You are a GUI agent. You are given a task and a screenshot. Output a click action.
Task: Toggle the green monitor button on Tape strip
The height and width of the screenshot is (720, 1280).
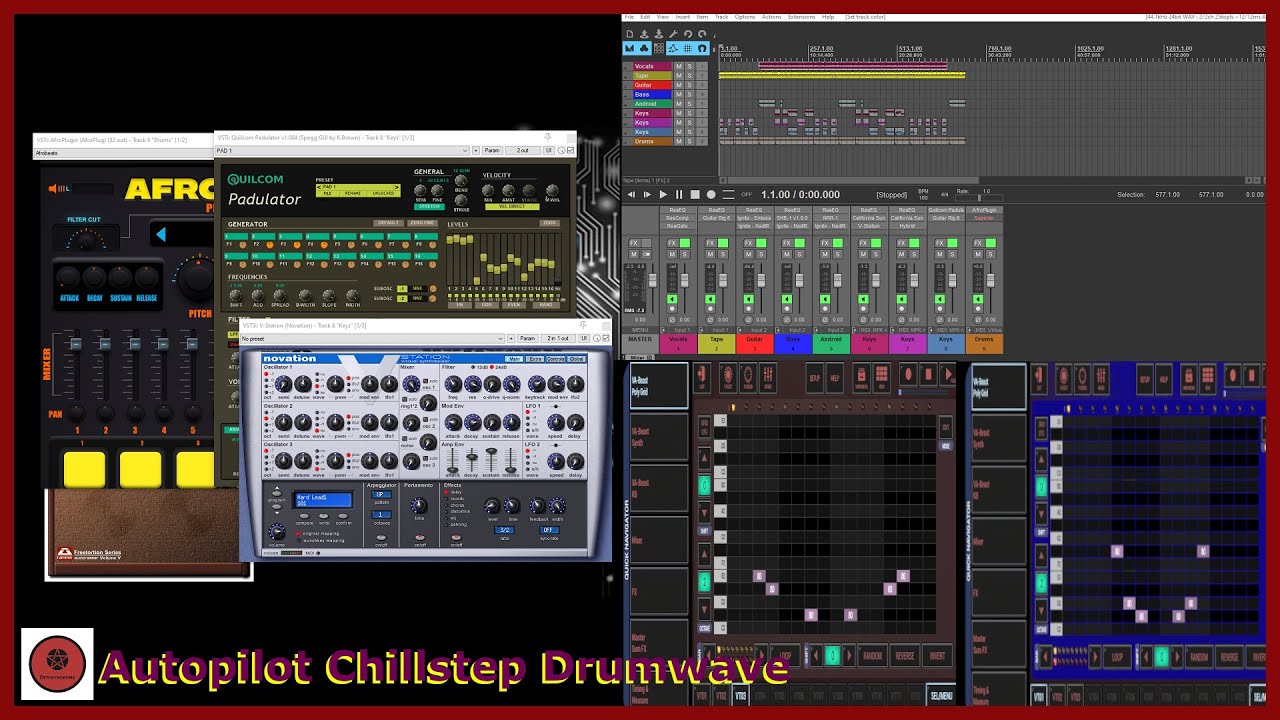710,300
